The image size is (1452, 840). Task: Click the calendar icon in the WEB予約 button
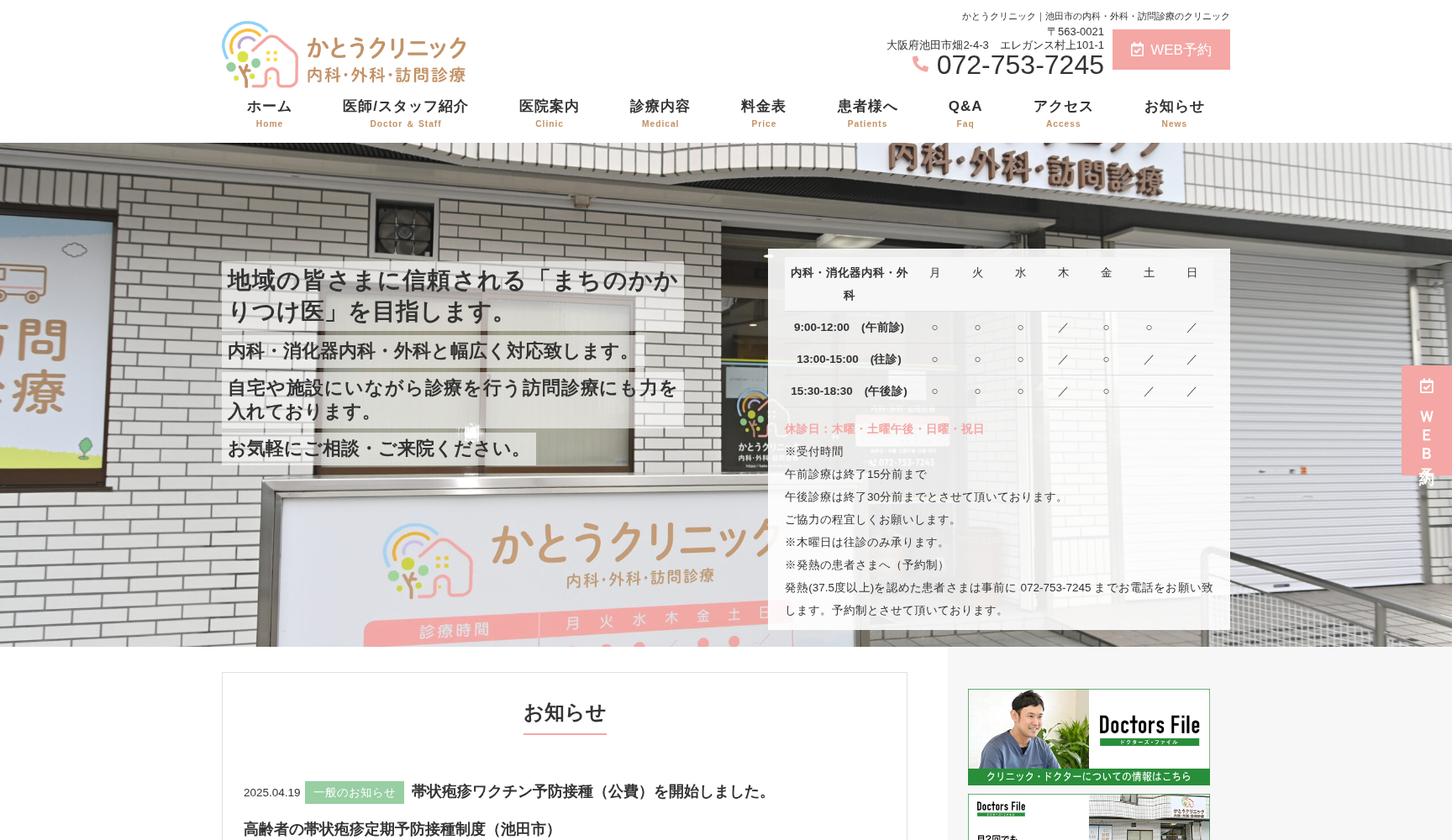1138,50
